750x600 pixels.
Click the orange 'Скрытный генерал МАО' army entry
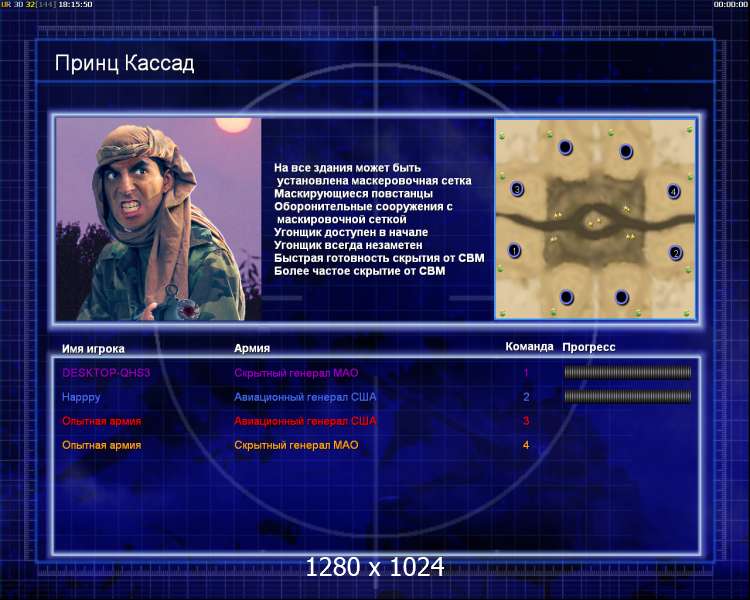(296, 445)
